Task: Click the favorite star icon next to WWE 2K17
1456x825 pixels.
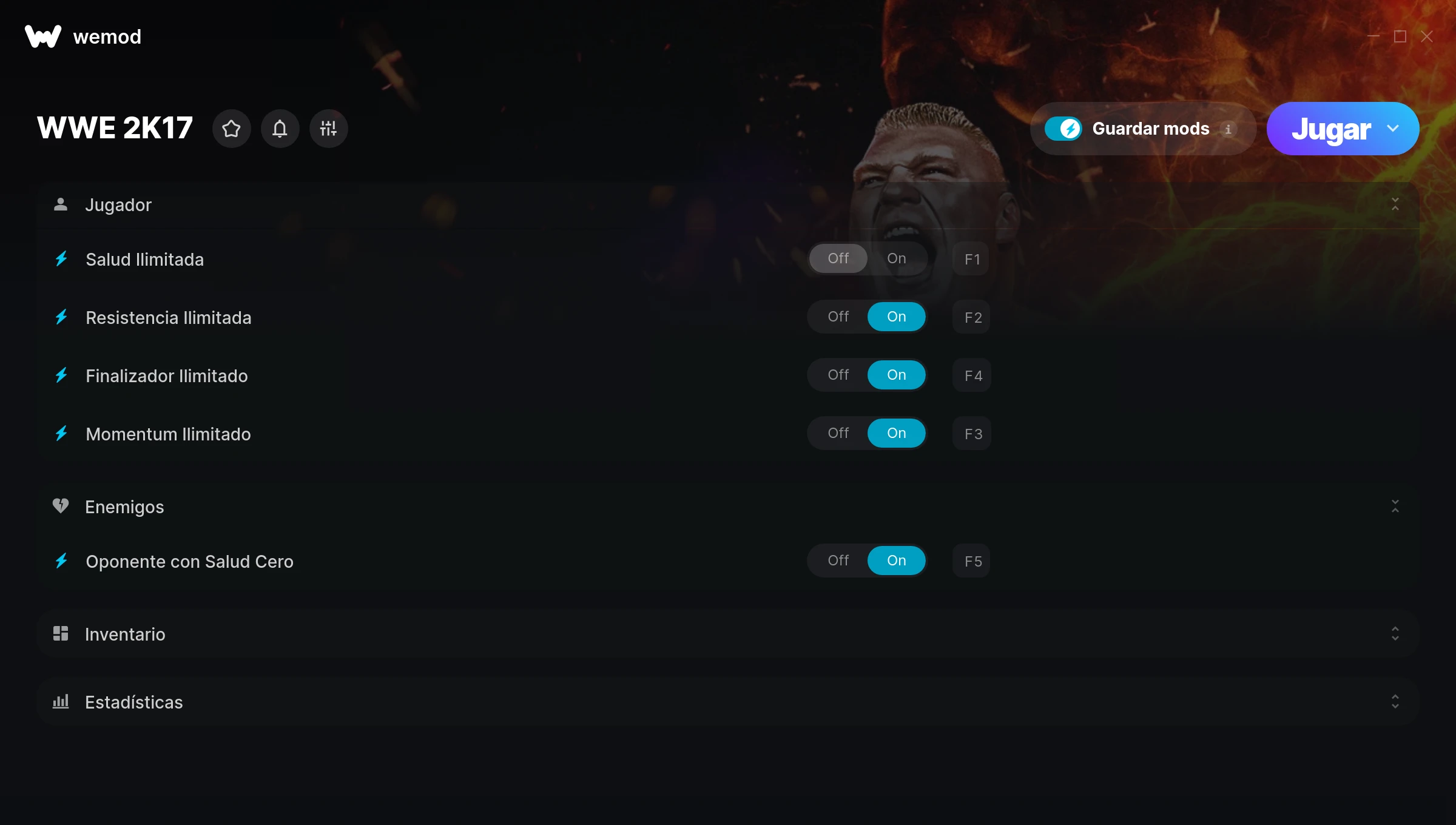Action: coord(231,129)
